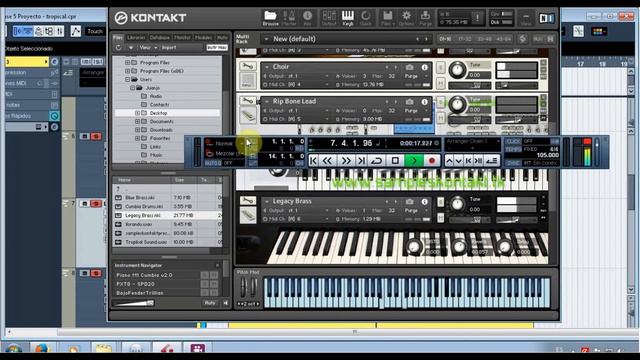Click Purge on Legacy Brass
This screenshot has height=360, width=640.
tap(411, 211)
